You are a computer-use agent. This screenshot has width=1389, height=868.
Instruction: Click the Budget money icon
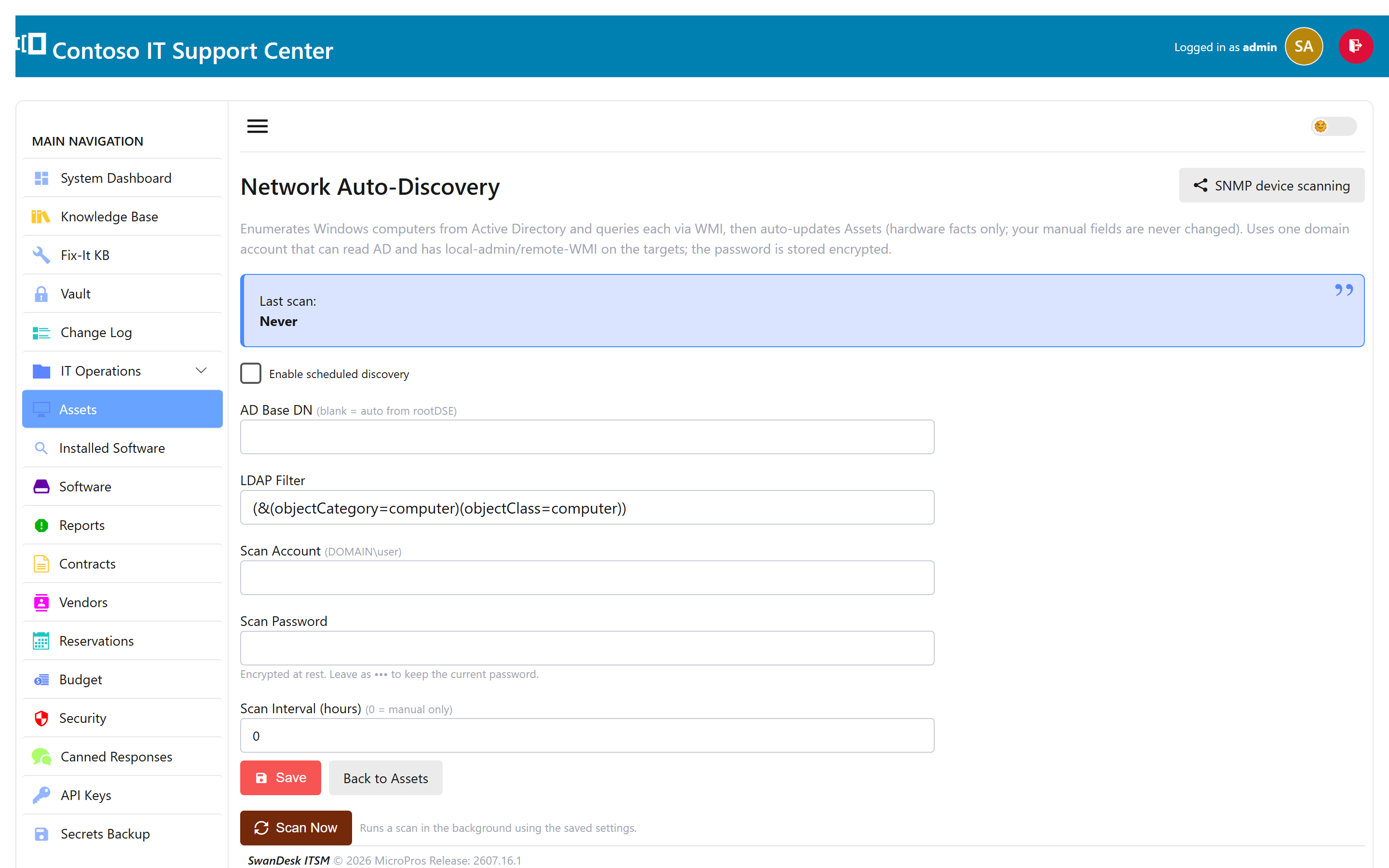coord(41,680)
